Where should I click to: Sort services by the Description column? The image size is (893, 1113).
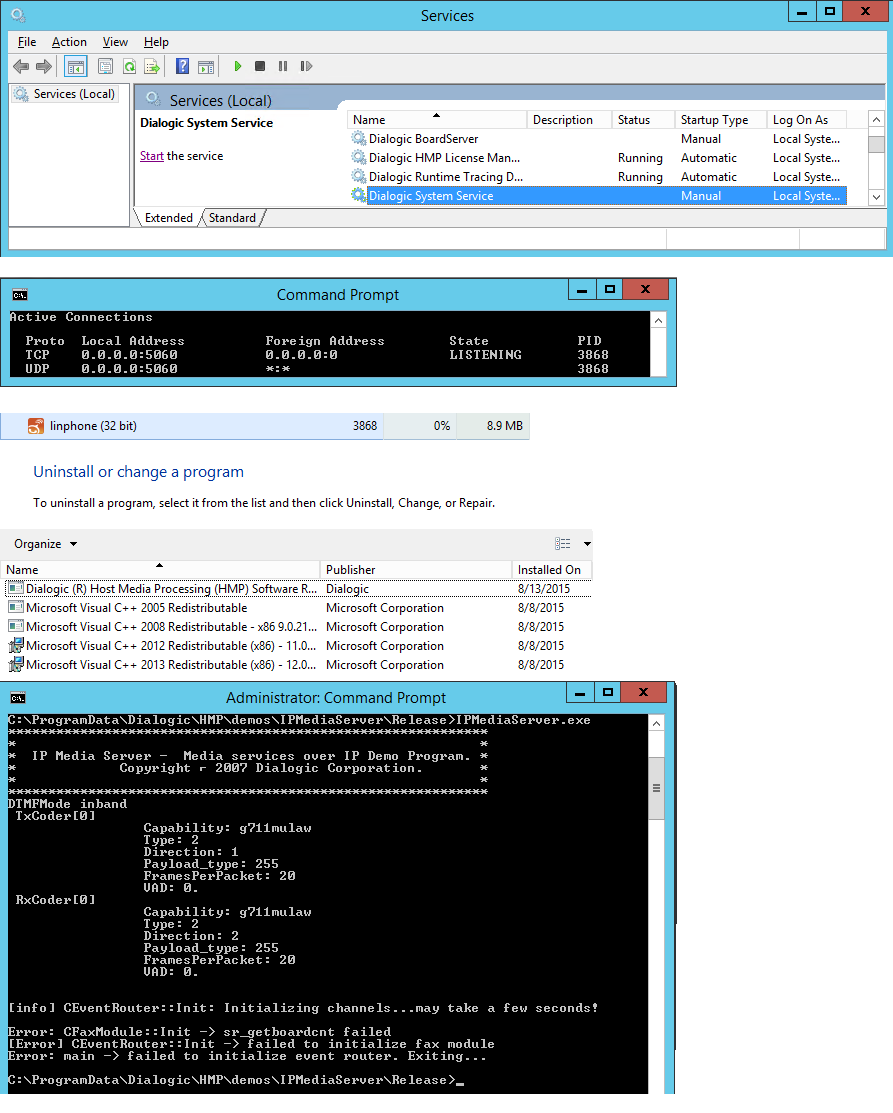coord(569,120)
